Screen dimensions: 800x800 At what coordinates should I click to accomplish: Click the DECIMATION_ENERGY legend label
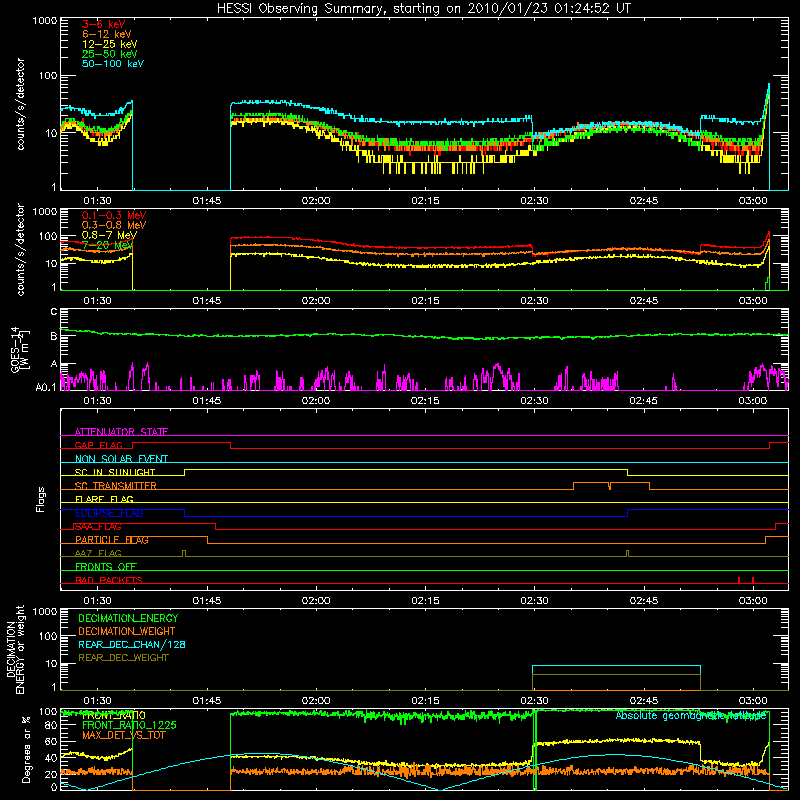pyautogui.click(x=128, y=618)
